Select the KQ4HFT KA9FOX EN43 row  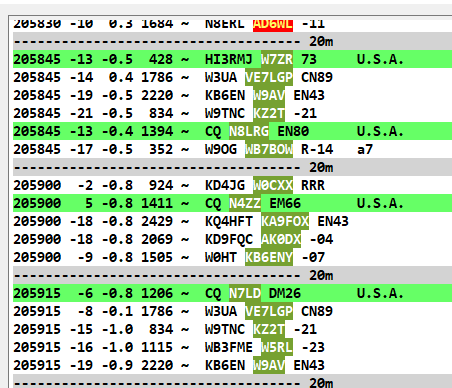tap(232, 221)
